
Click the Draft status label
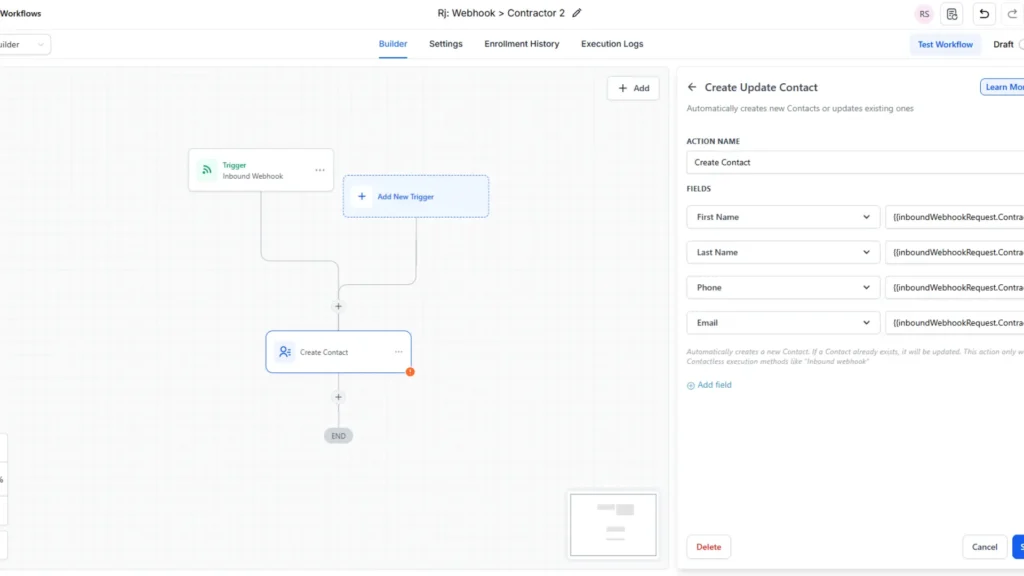click(1003, 44)
